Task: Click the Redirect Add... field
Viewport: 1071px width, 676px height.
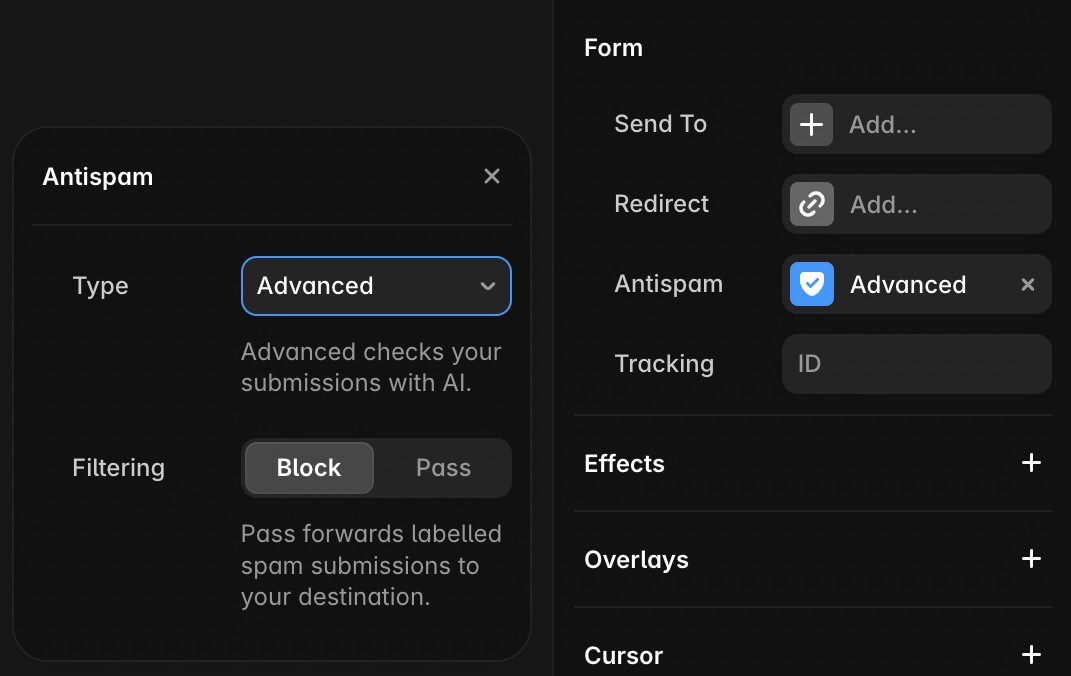Action: point(917,204)
